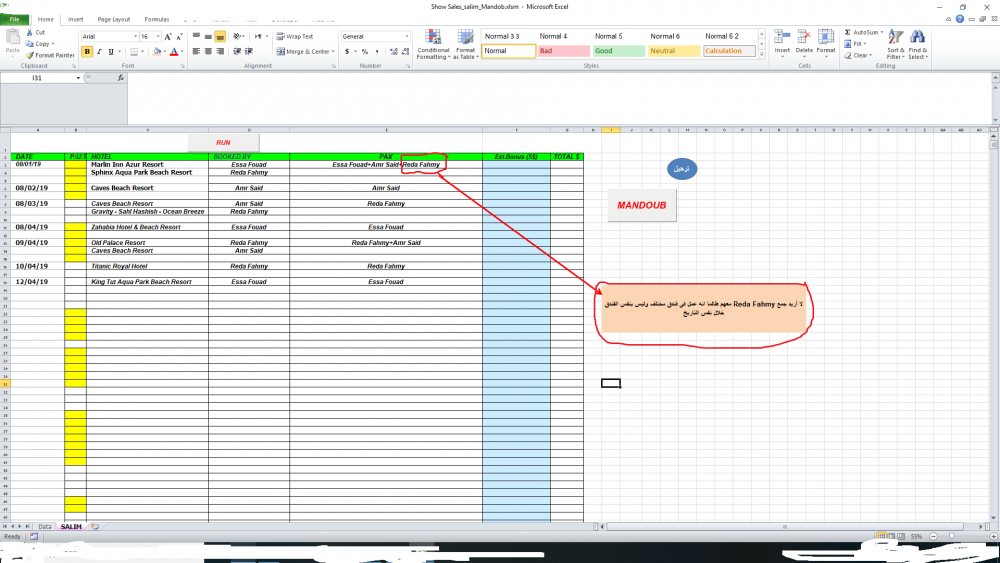Activate Format Painter
1000x563 pixels.
point(50,55)
